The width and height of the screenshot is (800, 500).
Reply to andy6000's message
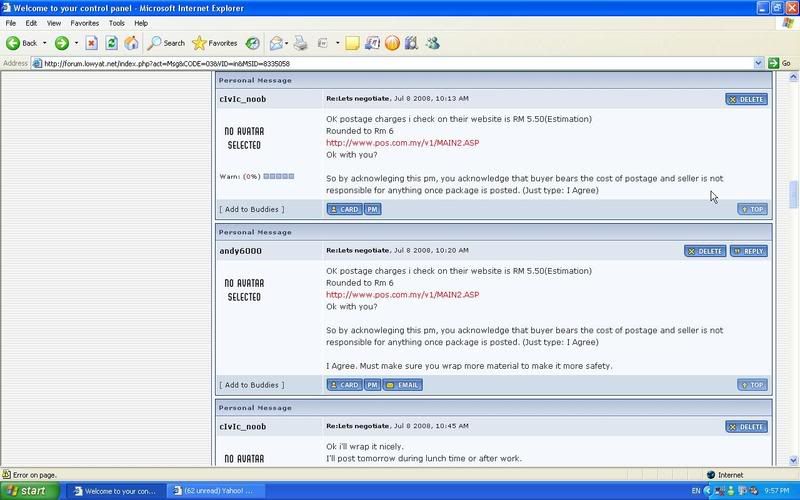coord(749,251)
